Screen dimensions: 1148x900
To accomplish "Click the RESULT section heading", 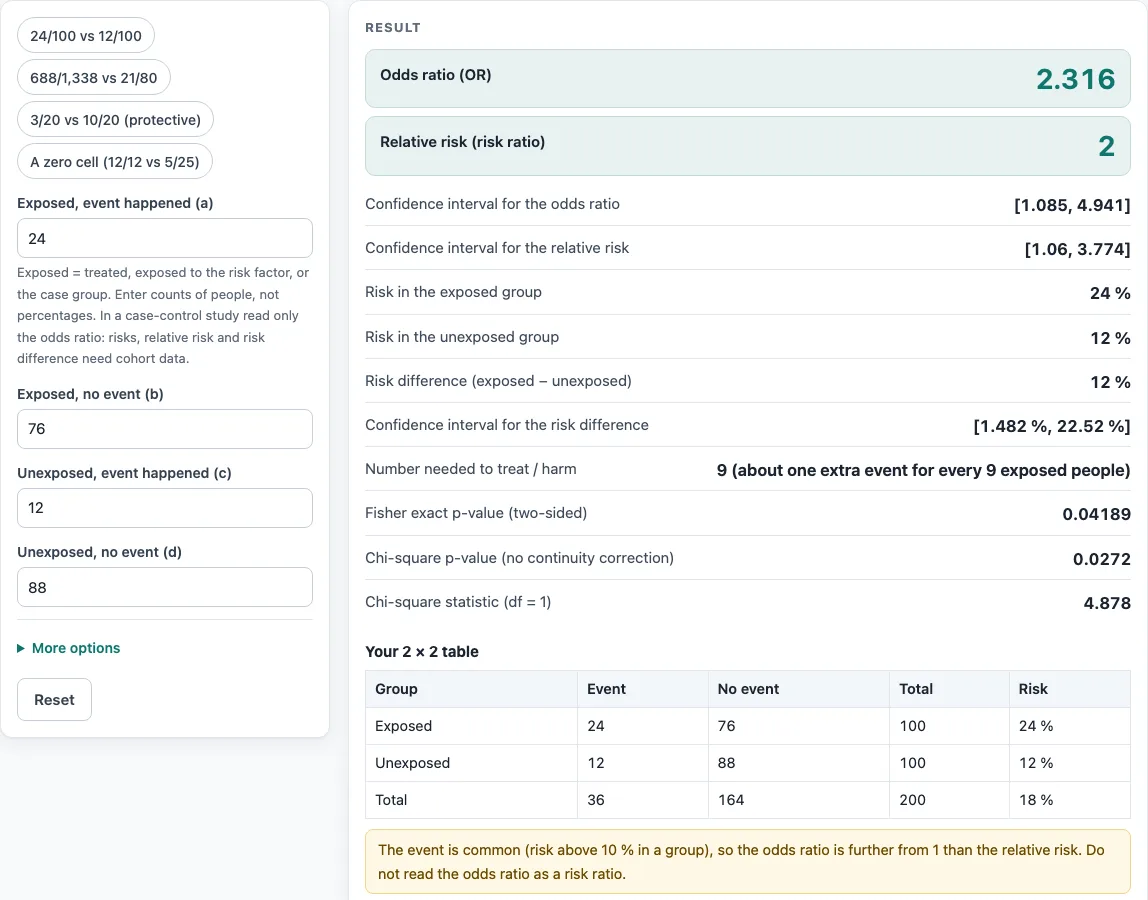I will [x=393, y=28].
